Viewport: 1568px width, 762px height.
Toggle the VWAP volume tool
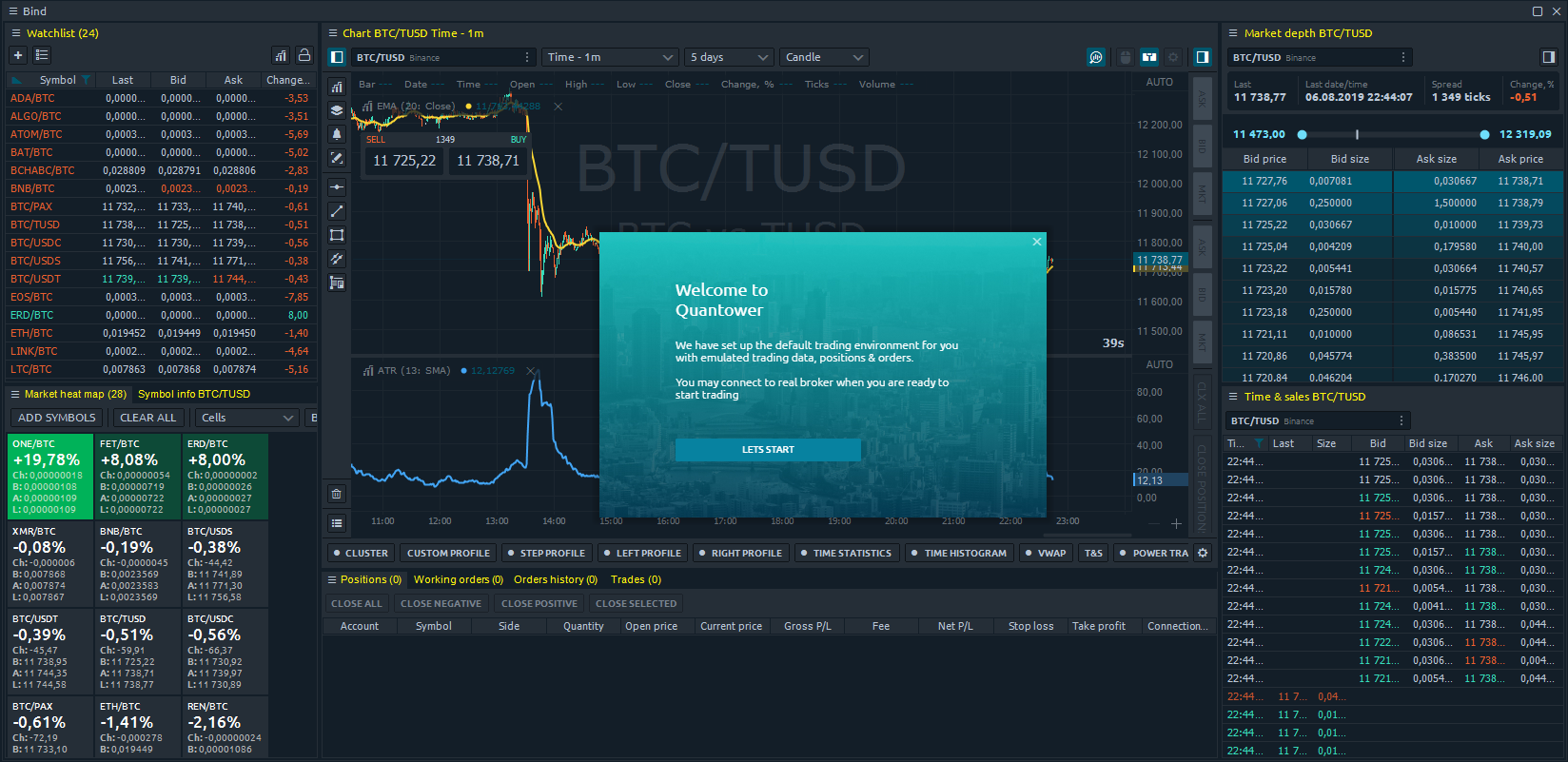click(1046, 553)
